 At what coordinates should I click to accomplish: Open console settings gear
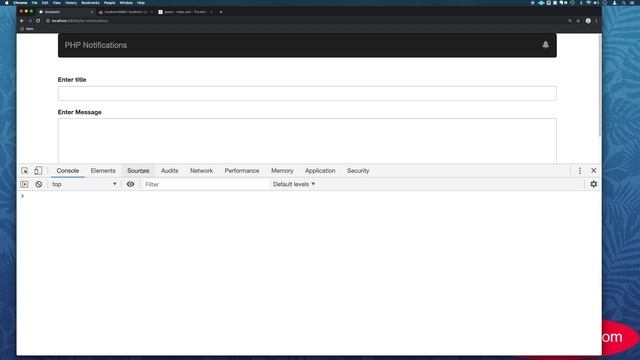click(x=593, y=184)
